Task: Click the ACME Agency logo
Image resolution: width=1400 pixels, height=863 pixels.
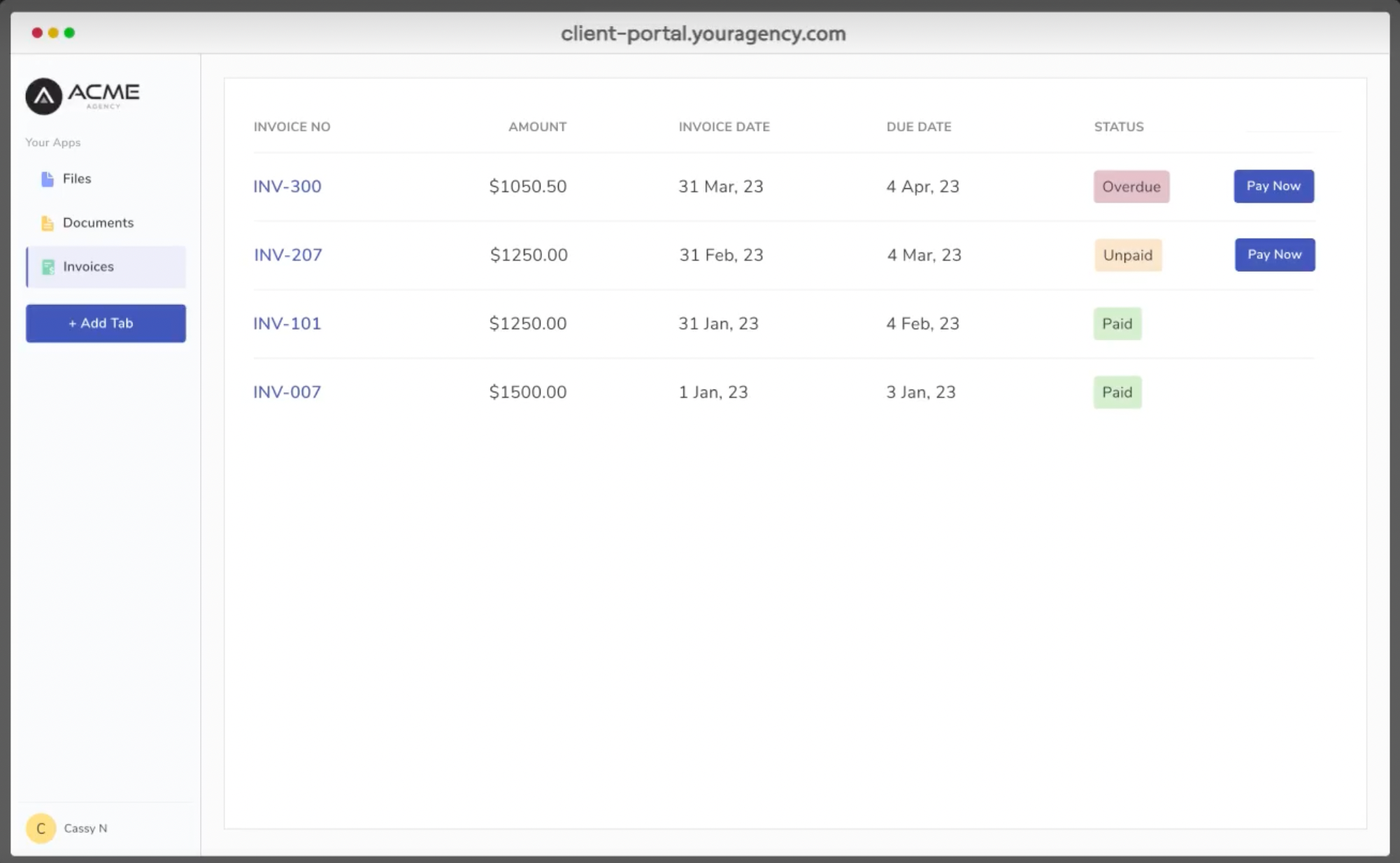Action: pyautogui.click(x=82, y=96)
